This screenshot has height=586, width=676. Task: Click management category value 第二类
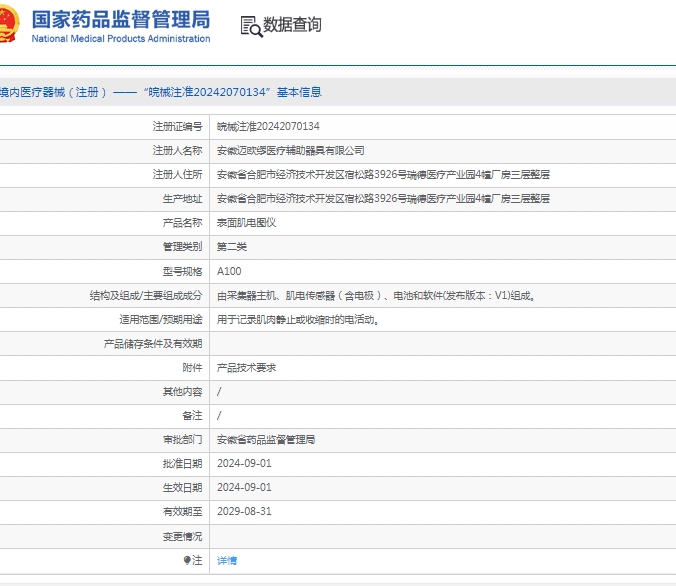tap(232, 247)
